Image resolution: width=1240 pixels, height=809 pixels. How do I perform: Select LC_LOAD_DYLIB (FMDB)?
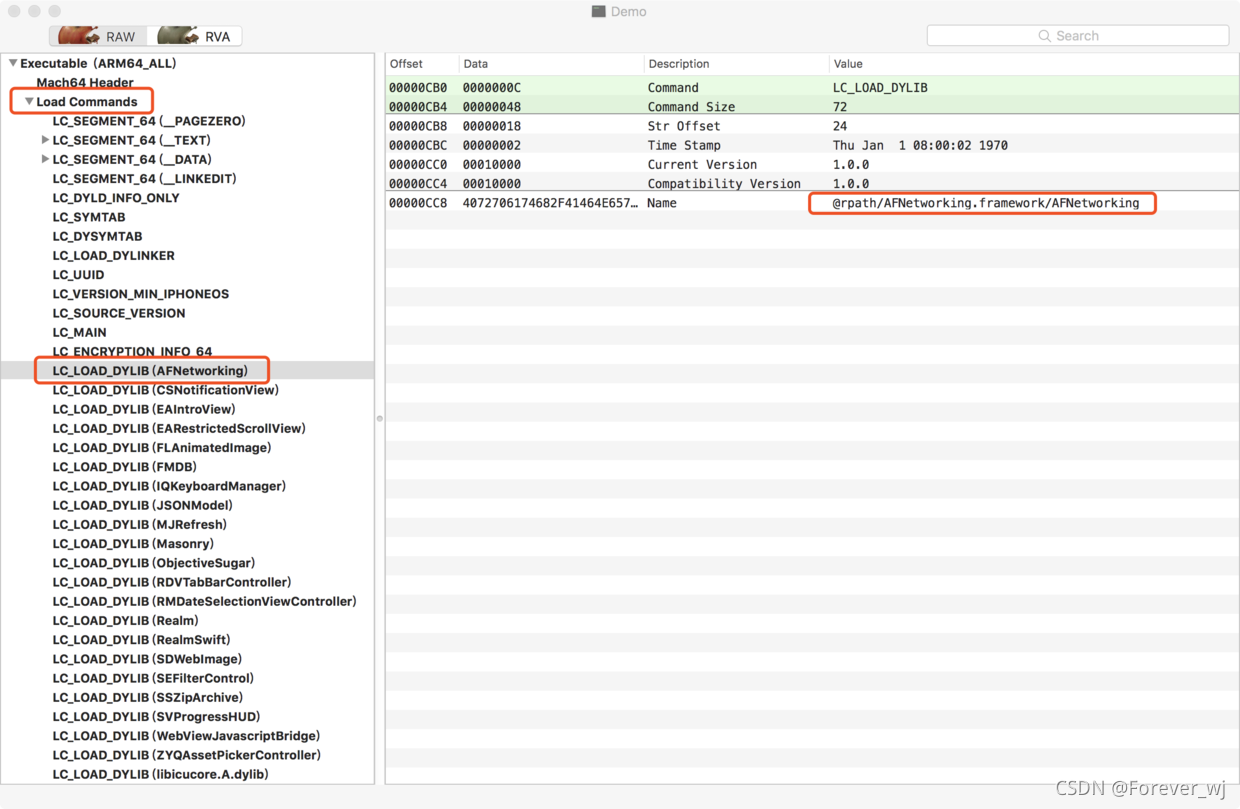pos(124,467)
